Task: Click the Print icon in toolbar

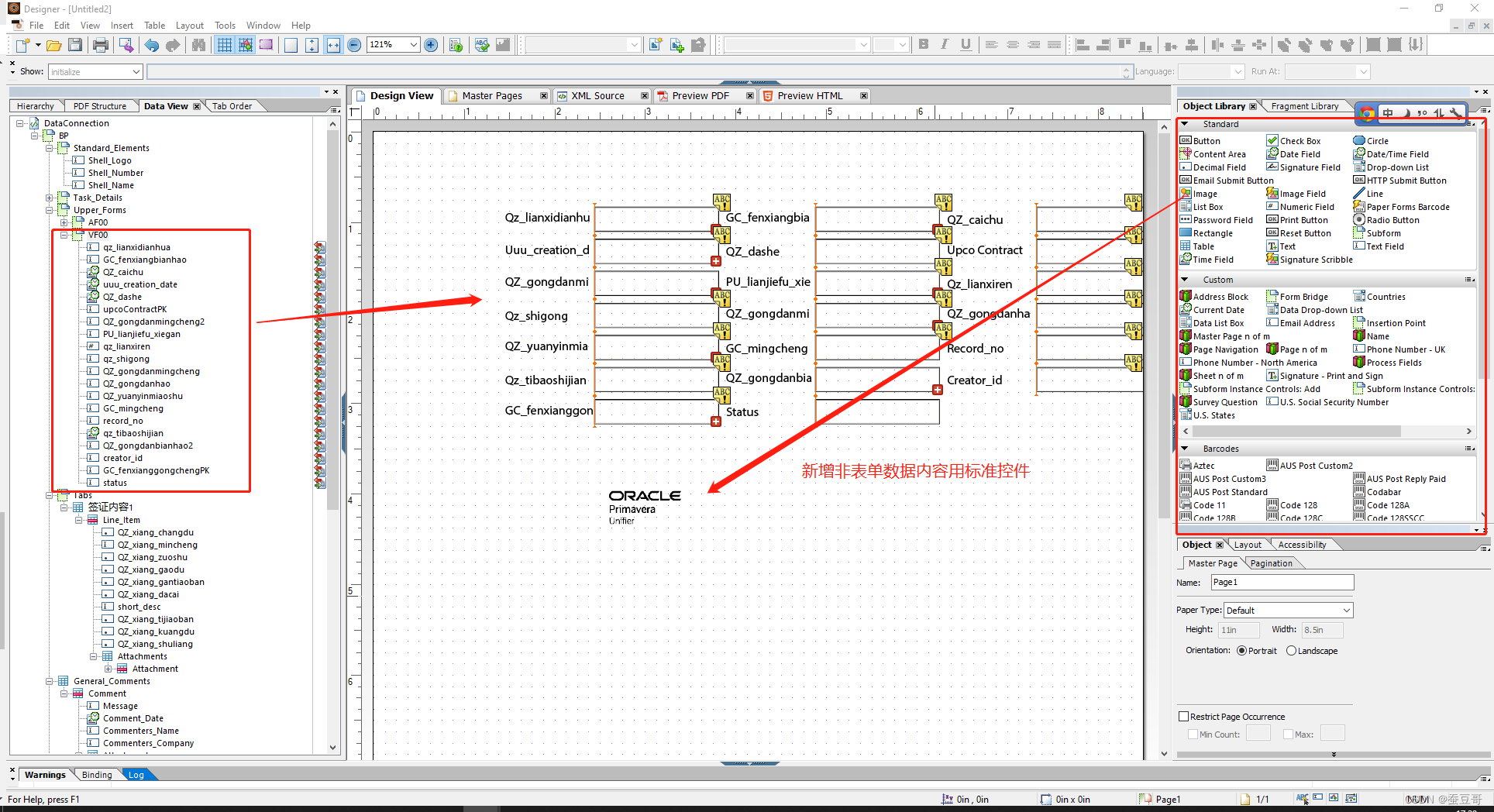Action: click(101, 45)
